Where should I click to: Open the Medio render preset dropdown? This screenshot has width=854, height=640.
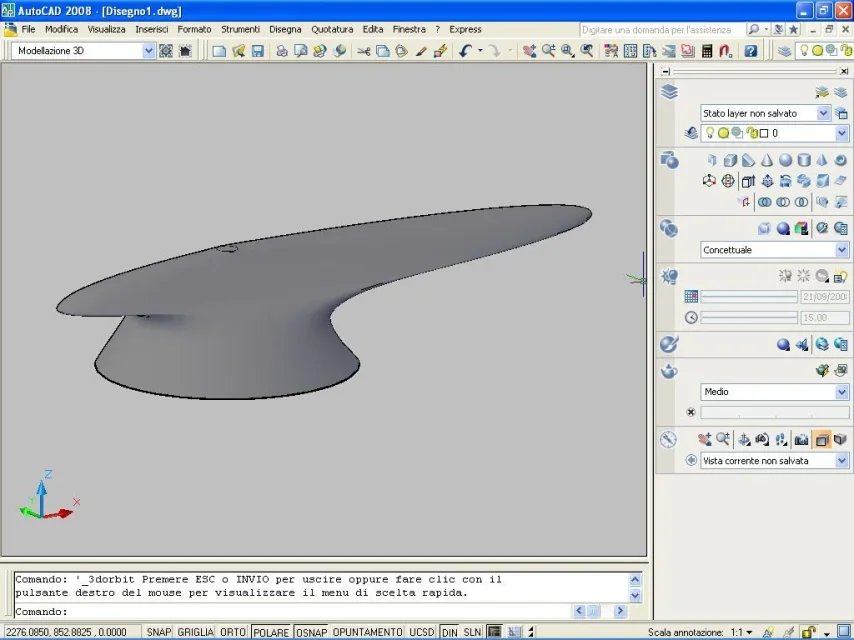[841, 392]
